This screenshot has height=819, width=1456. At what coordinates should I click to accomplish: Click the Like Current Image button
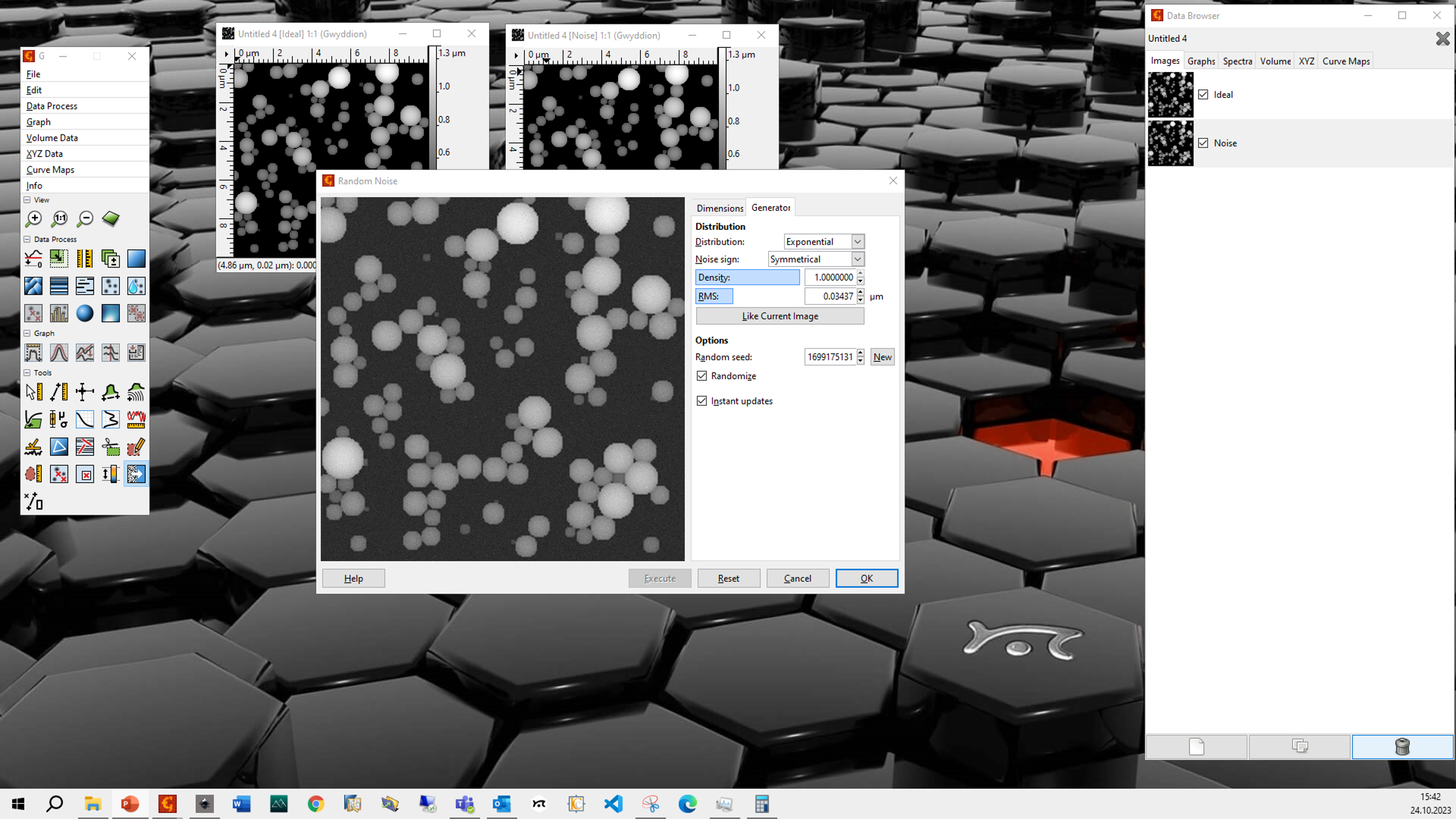tap(779, 316)
